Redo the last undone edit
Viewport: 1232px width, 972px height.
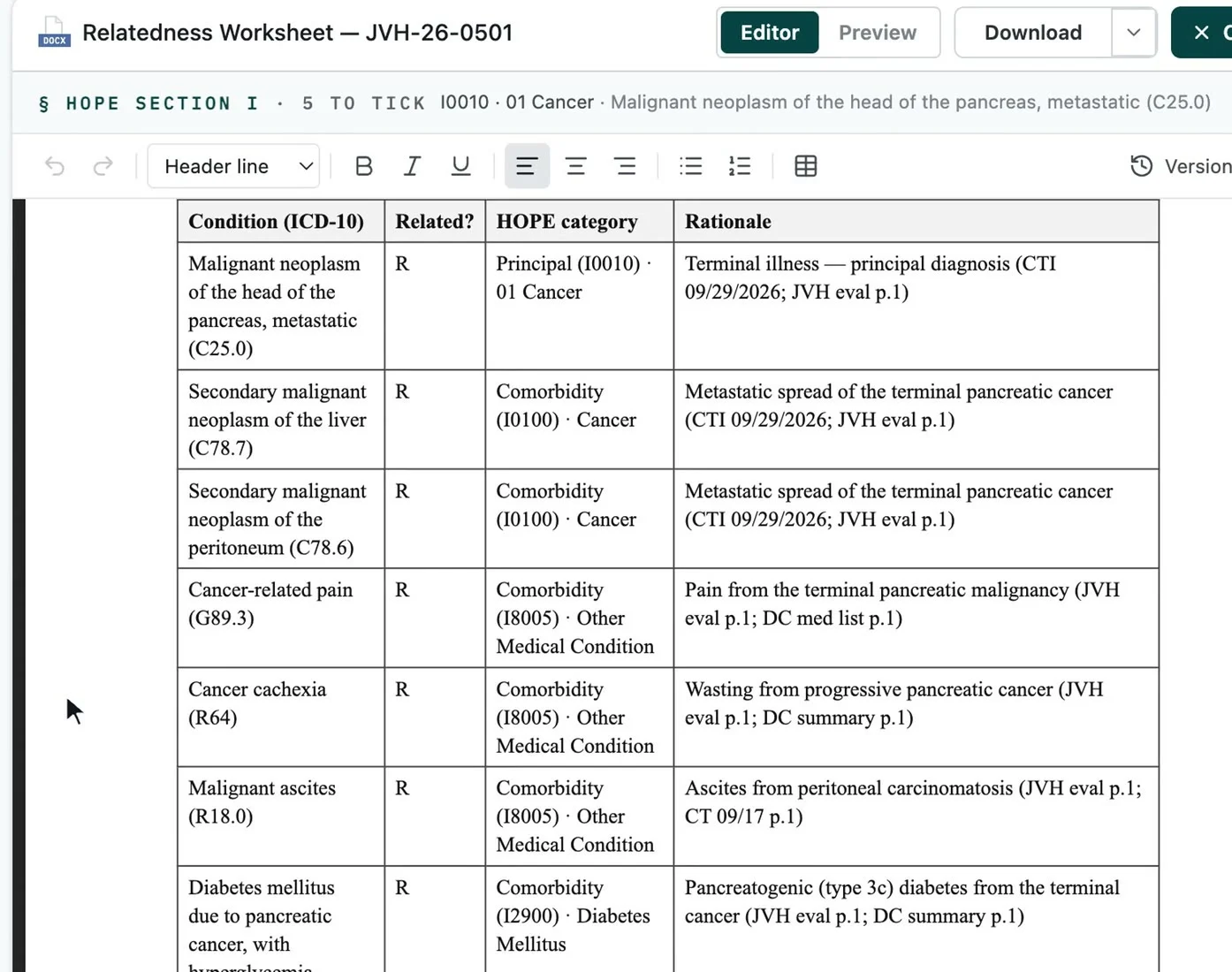[x=103, y=166]
